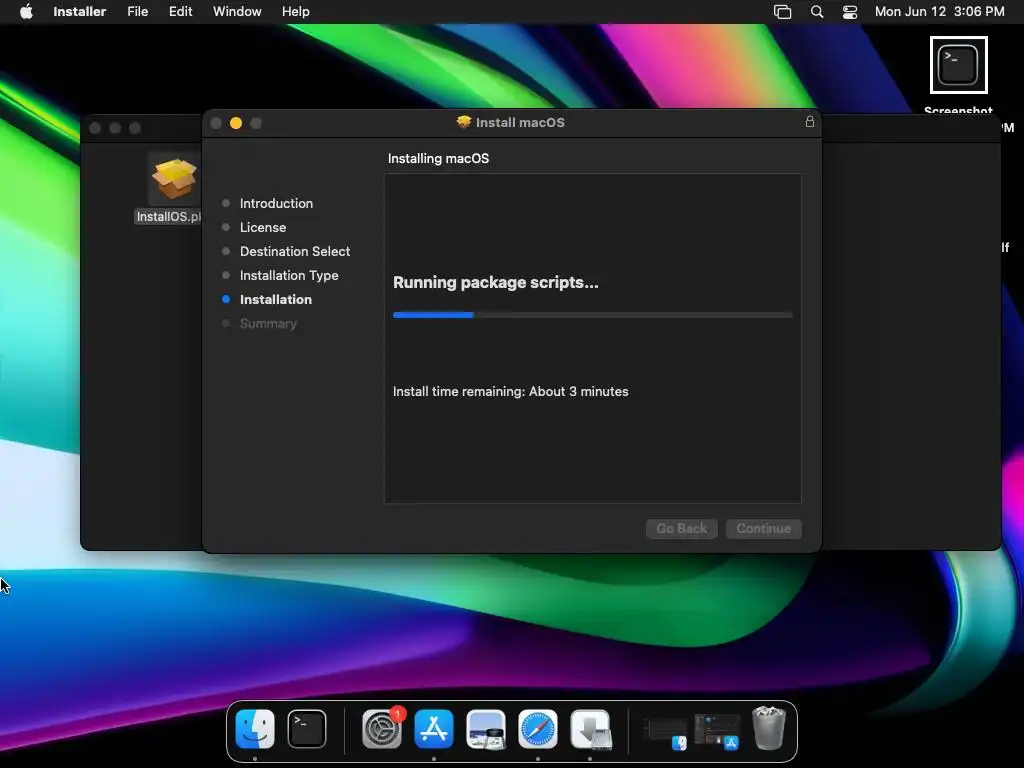Click the Installation Type step

pyautogui.click(x=289, y=276)
